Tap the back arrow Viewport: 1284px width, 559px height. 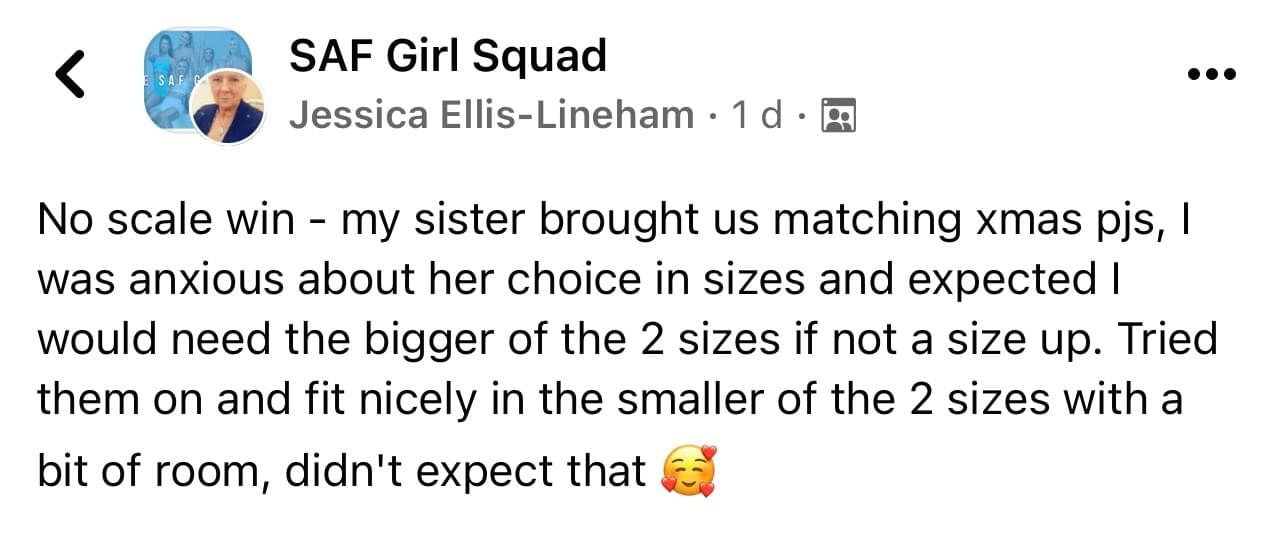tap(69, 74)
